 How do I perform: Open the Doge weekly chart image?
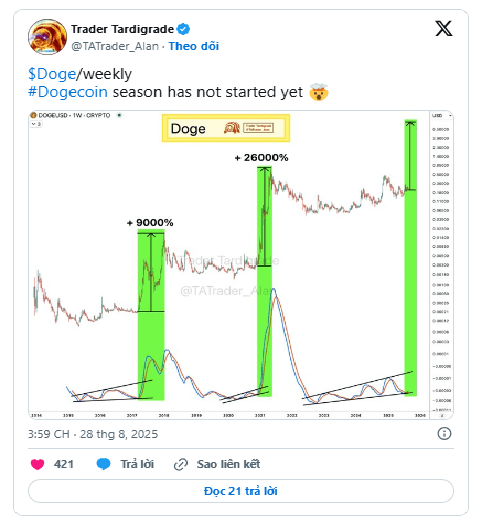point(241,265)
